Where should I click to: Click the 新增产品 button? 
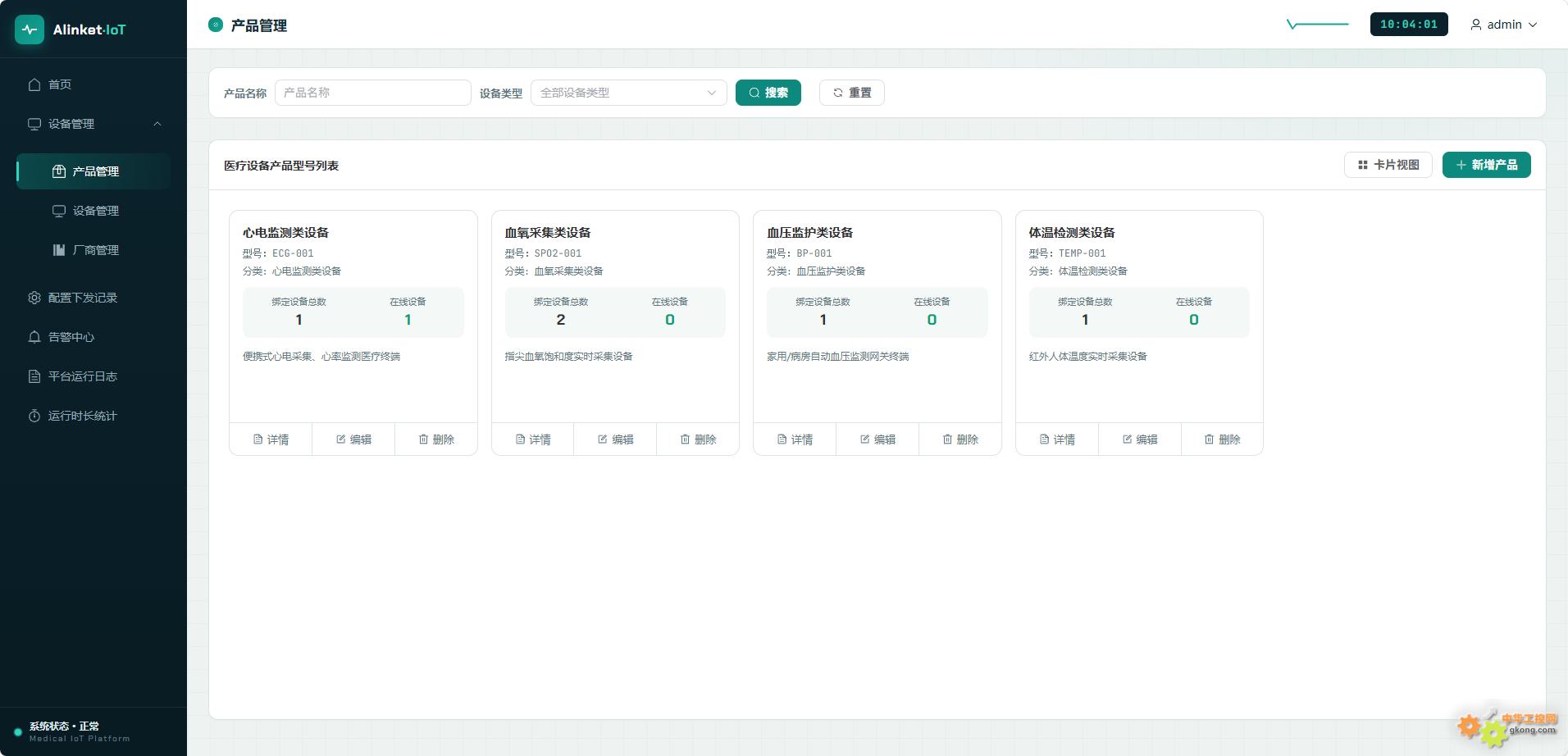[1487, 165]
